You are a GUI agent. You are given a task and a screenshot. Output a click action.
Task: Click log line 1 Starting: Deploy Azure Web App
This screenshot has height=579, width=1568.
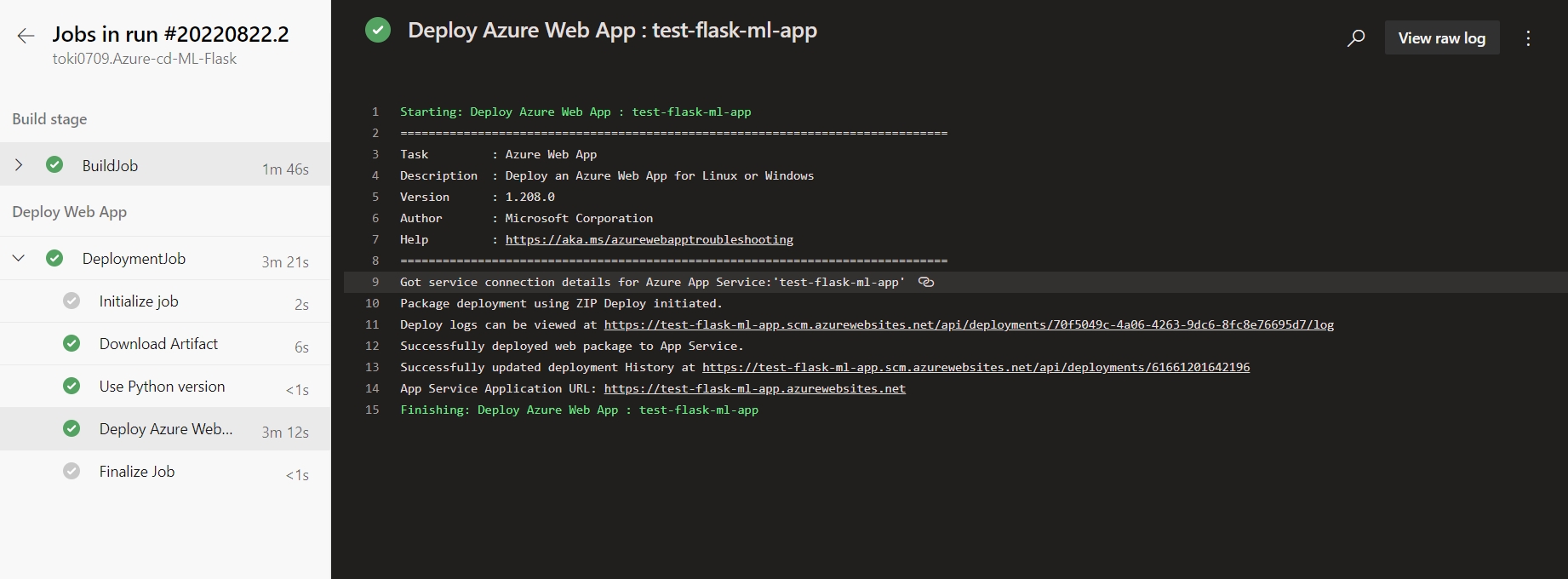tap(575, 112)
